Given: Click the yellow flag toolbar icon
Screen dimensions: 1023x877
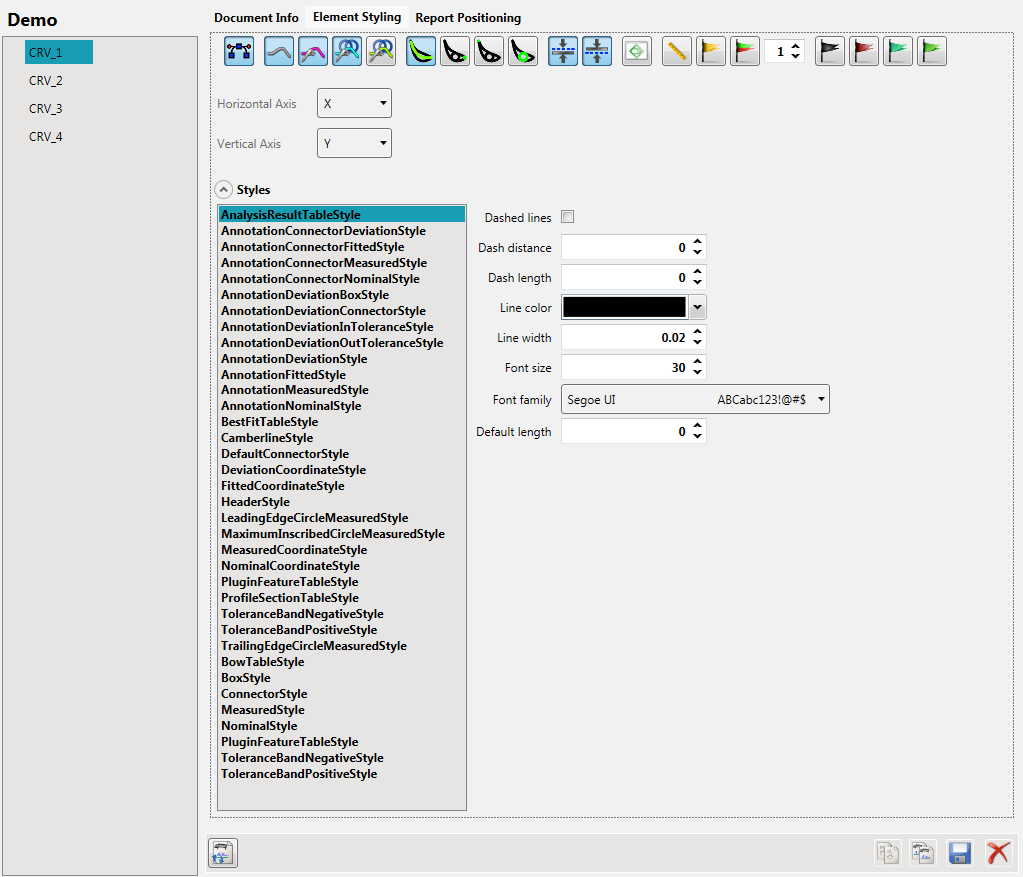Looking at the screenshot, I should 711,51.
